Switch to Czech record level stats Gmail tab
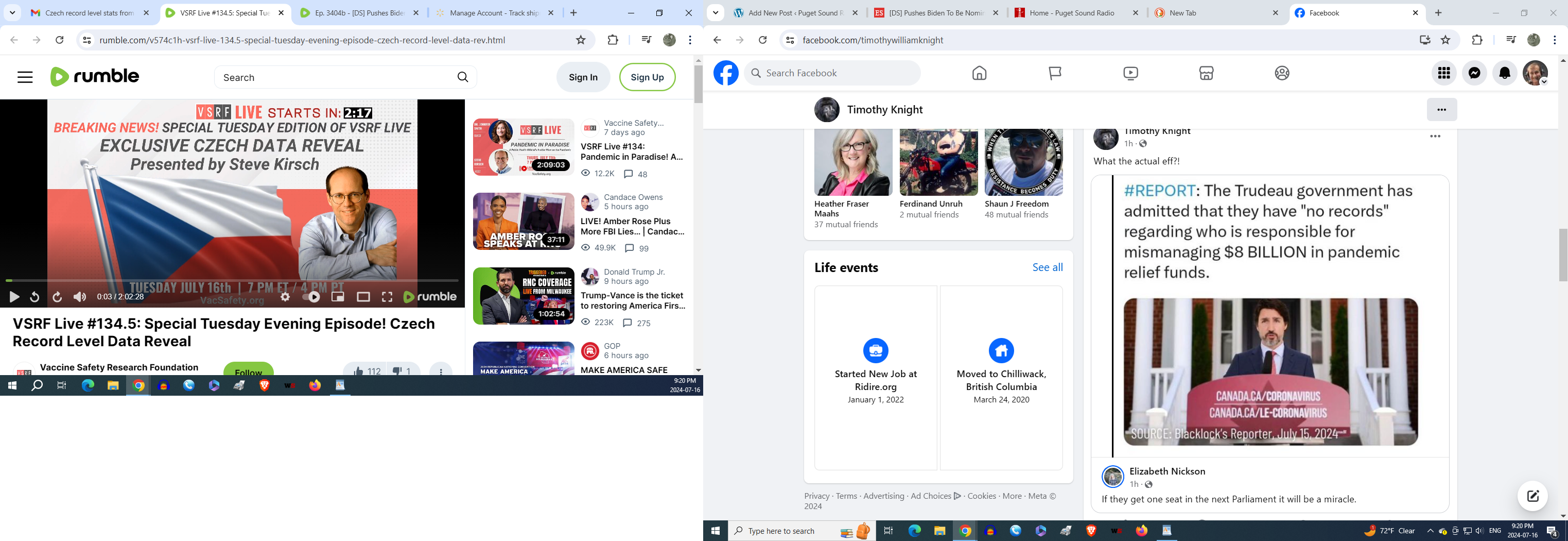The height and width of the screenshot is (541, 1568). (90, 13)
